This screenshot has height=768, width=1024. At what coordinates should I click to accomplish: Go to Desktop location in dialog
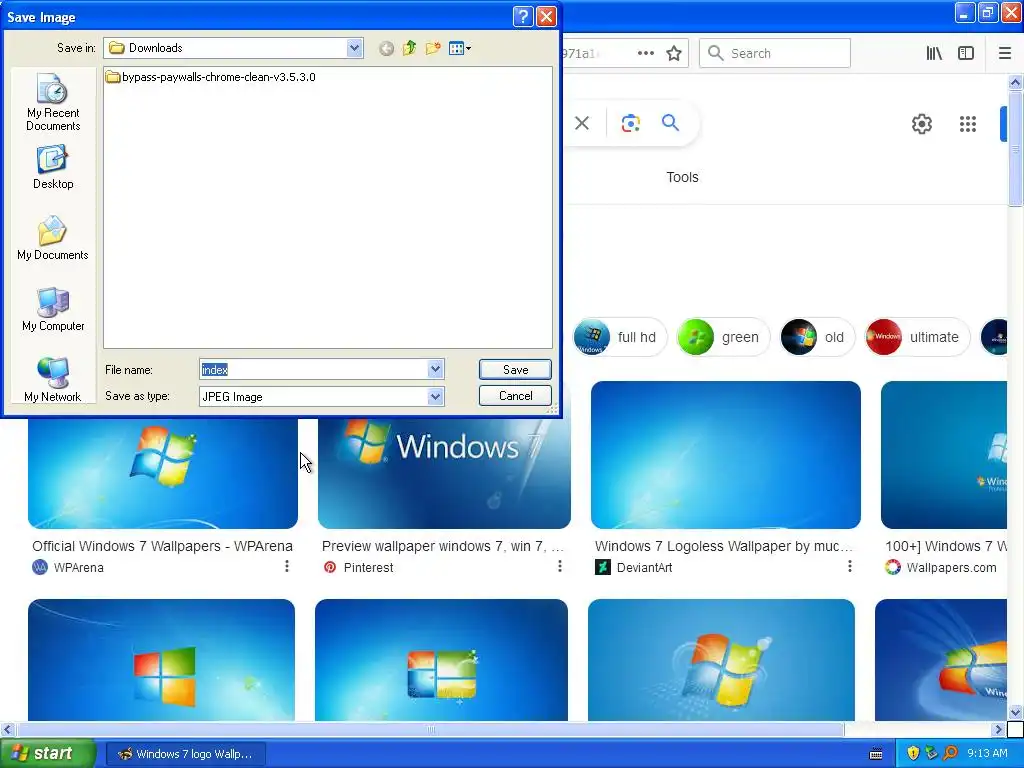click(53, 167)
